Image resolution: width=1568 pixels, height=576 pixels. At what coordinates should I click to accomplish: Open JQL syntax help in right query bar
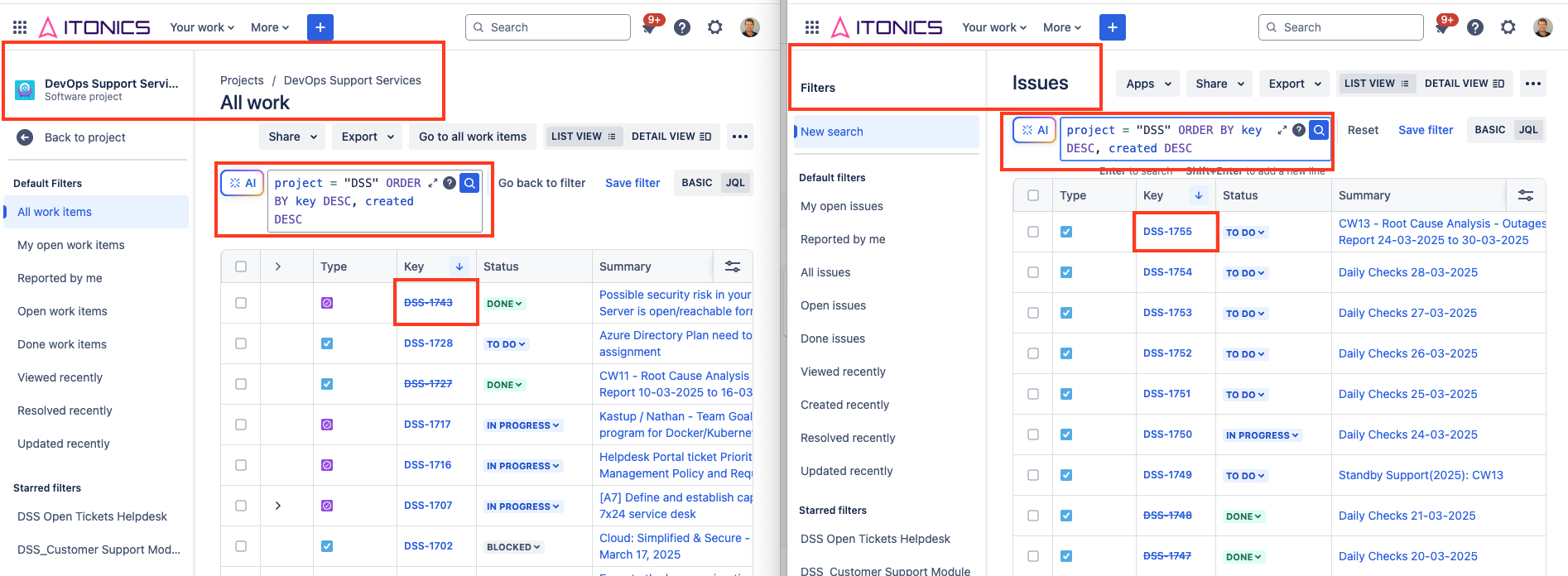click(1299, 130)
